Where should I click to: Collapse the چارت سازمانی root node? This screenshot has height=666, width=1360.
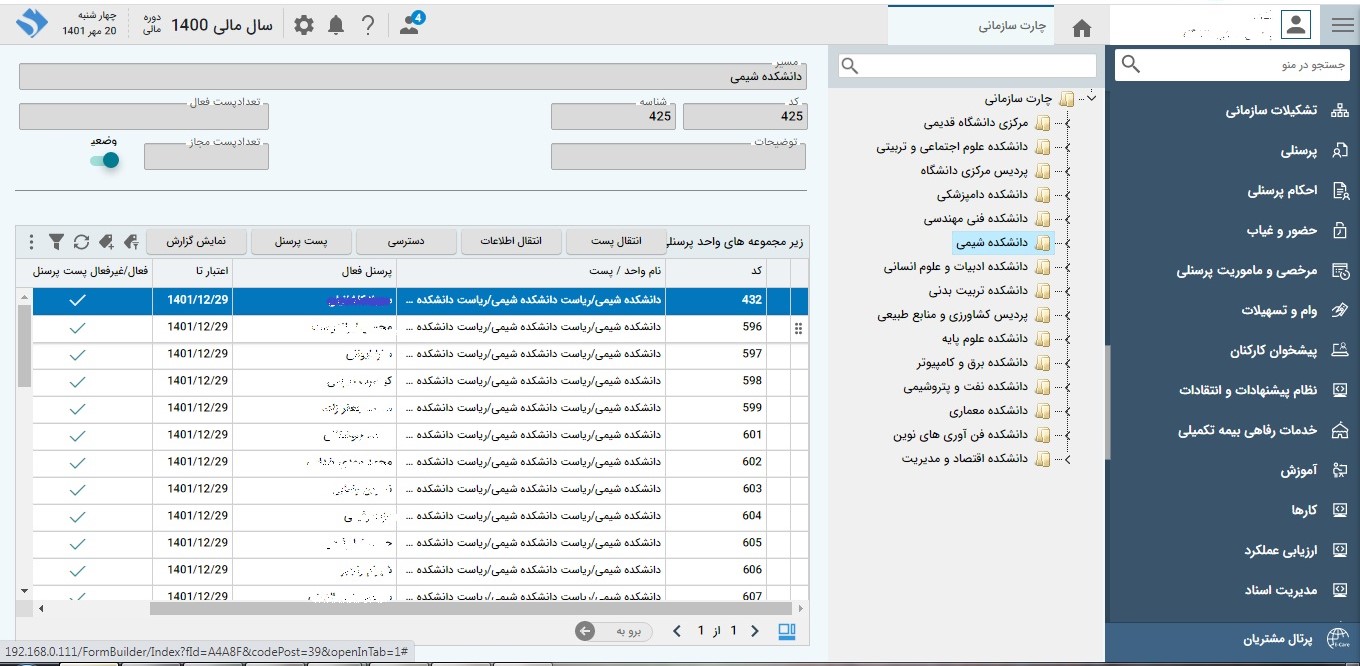click(1091, 98)
